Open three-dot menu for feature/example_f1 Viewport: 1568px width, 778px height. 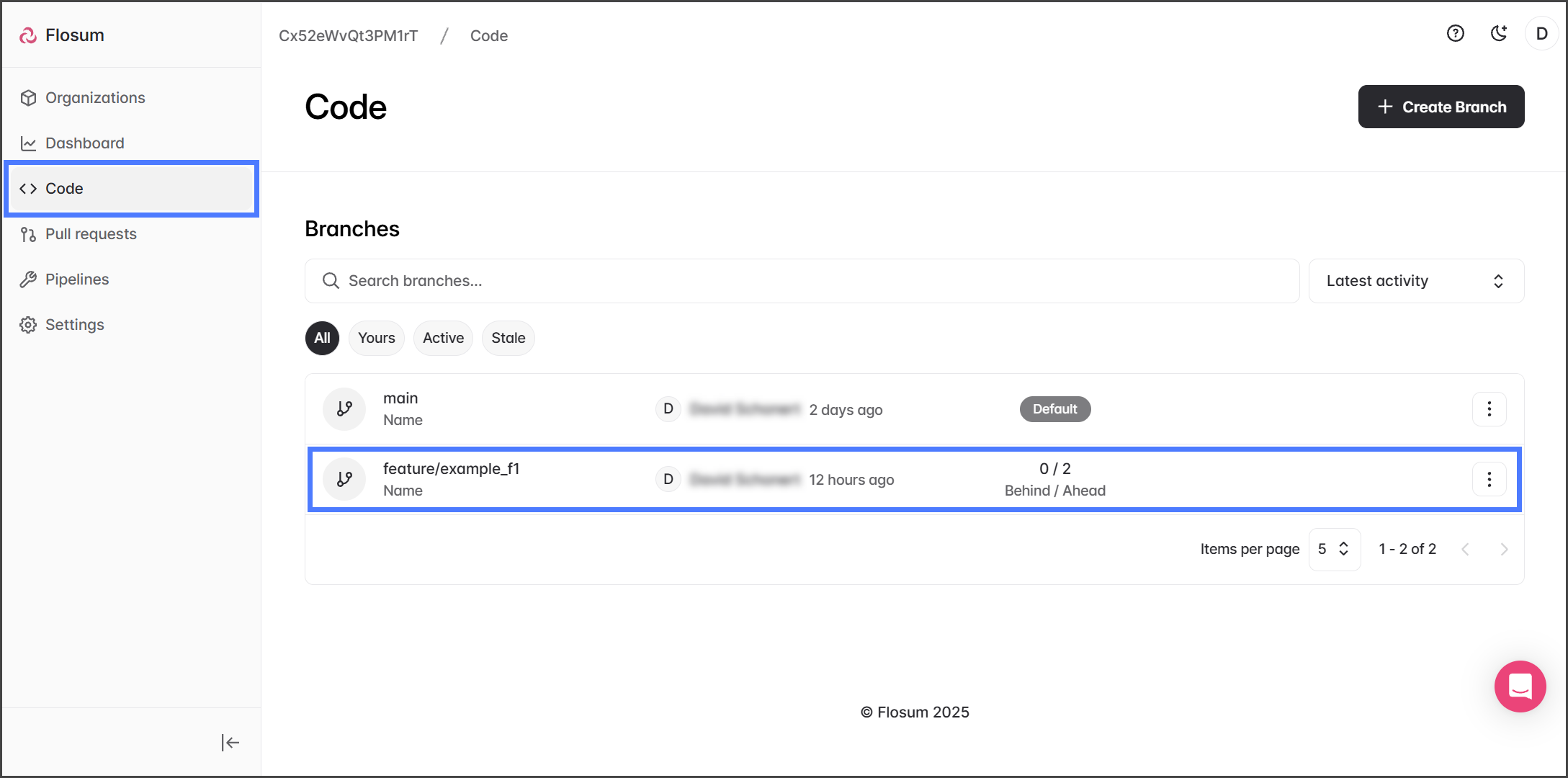(1489, 480)
